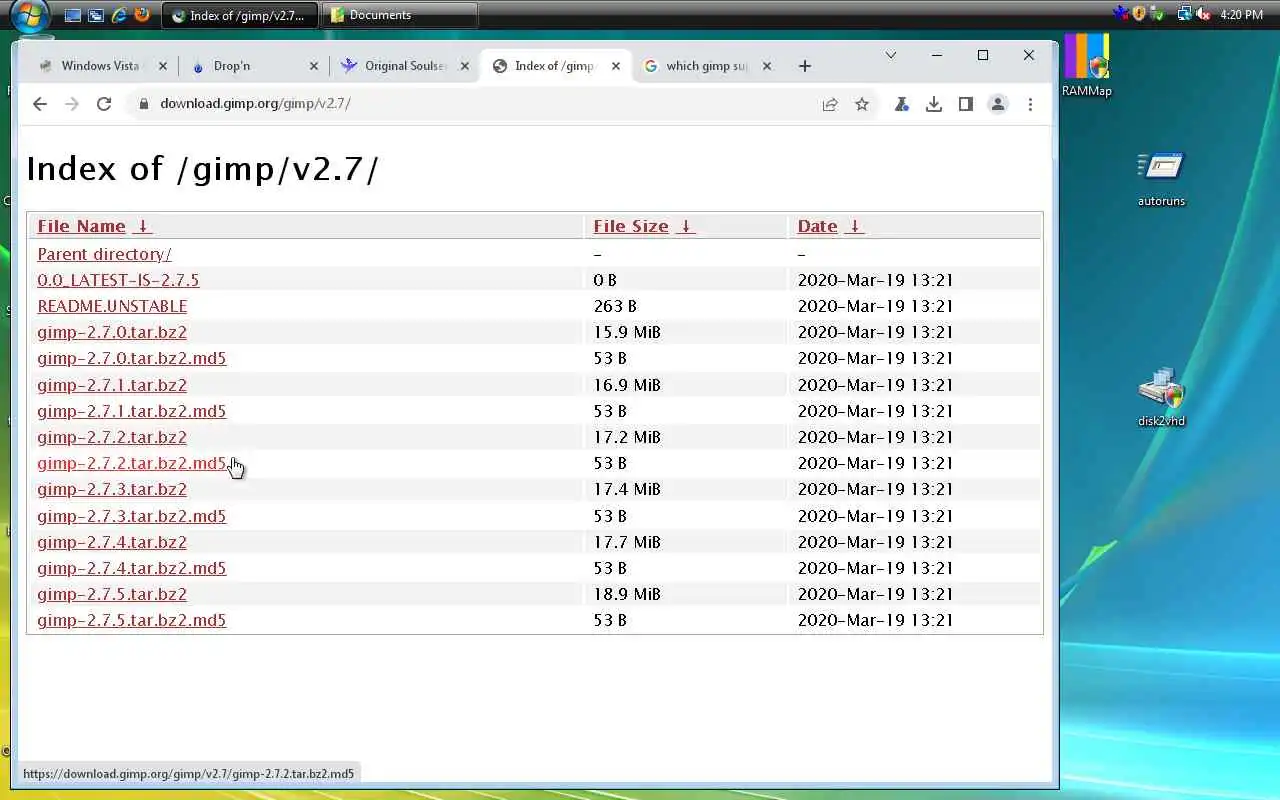Select Documents taskbar button
The image size is (1280, 800).
pyautogui.click(x=399, y=15)
